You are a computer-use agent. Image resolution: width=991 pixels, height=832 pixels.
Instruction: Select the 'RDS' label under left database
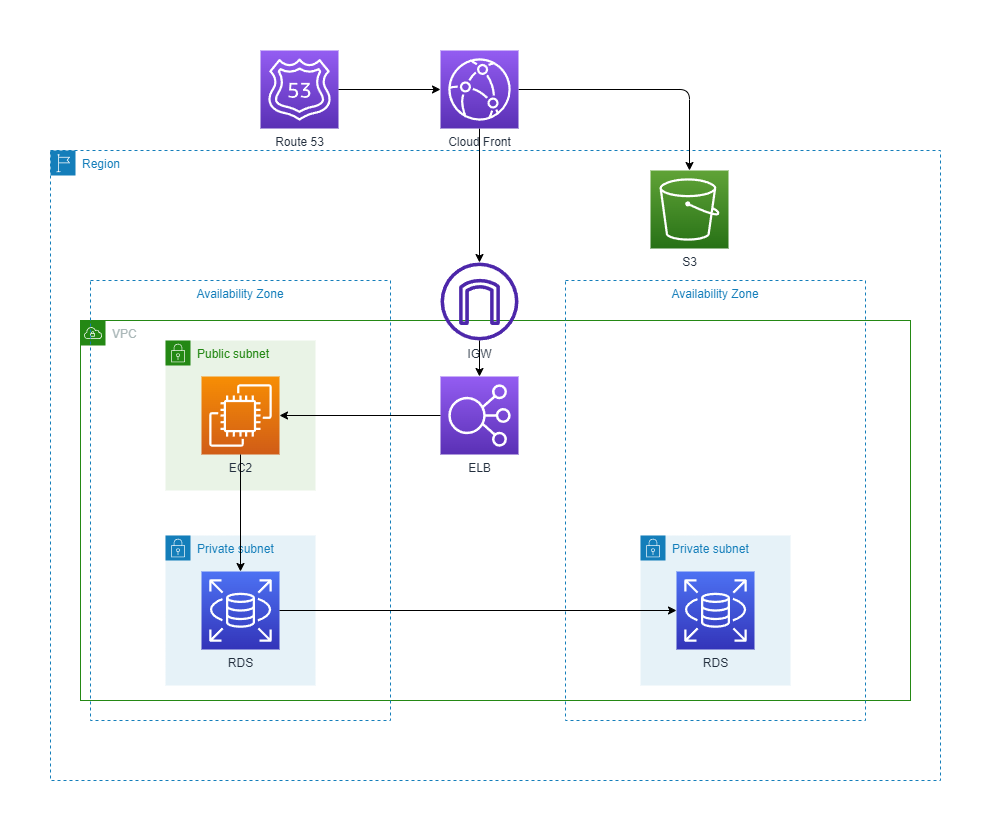coord(240,663)
